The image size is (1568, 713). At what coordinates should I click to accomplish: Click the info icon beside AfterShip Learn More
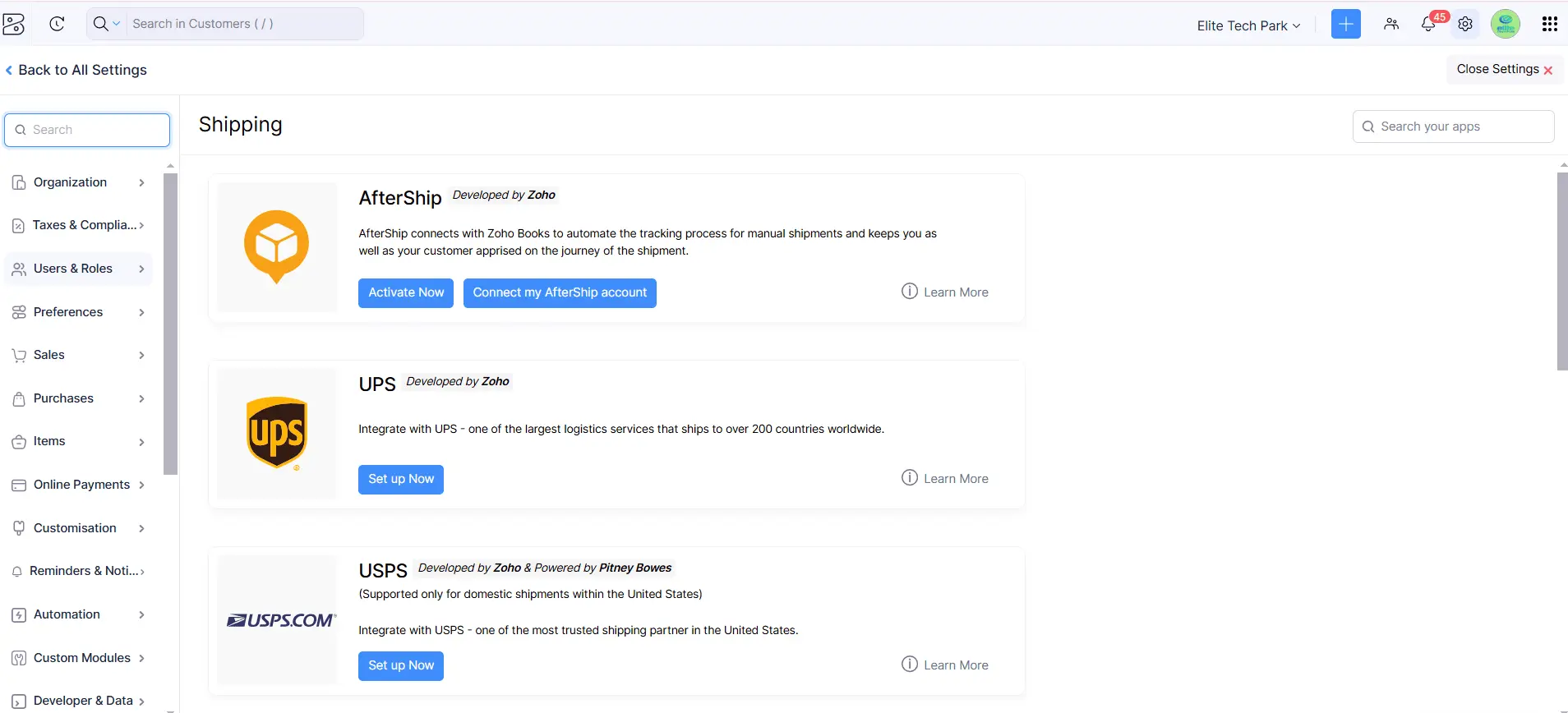[909, 292]
